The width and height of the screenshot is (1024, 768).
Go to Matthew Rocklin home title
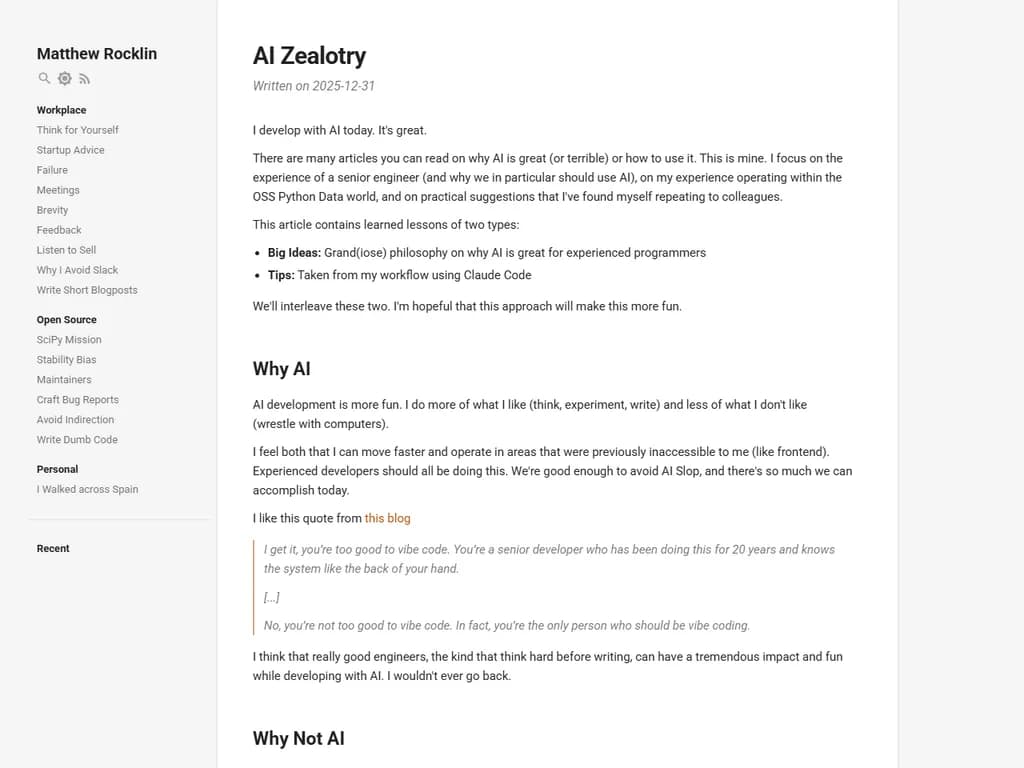click(x=97, y=54)
